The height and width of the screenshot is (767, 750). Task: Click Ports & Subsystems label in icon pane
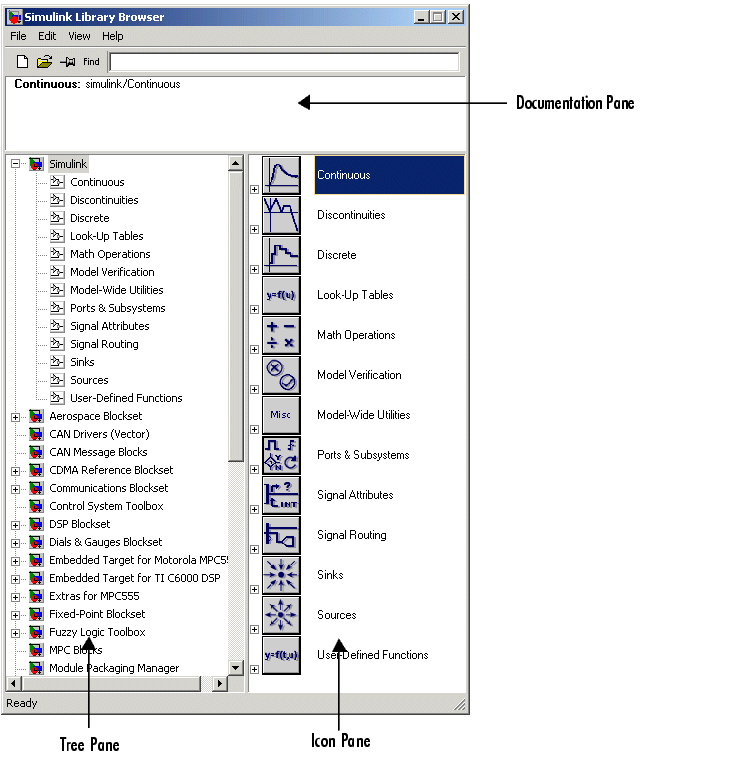pos(363,455)
